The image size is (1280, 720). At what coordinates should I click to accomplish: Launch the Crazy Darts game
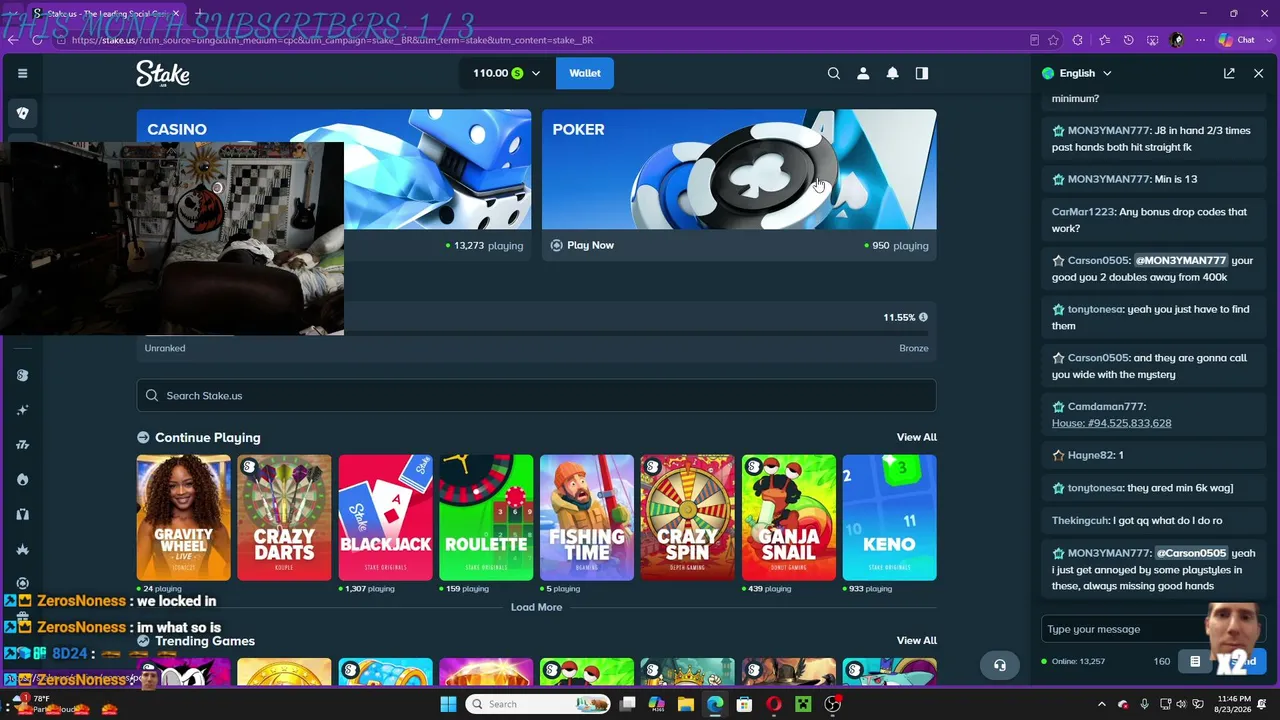tap(284, 518)
